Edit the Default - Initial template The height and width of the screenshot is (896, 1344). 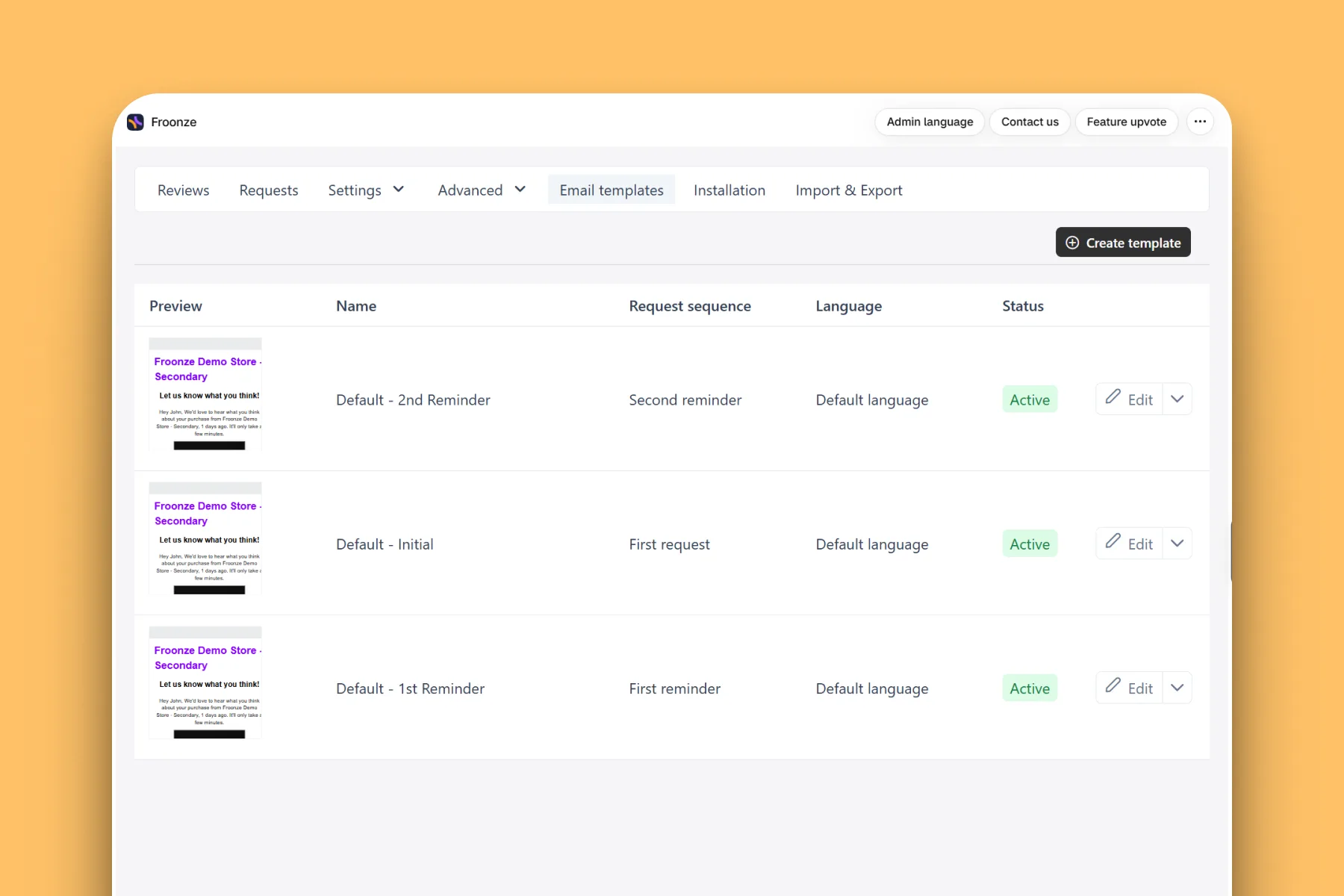[1129, 544]
